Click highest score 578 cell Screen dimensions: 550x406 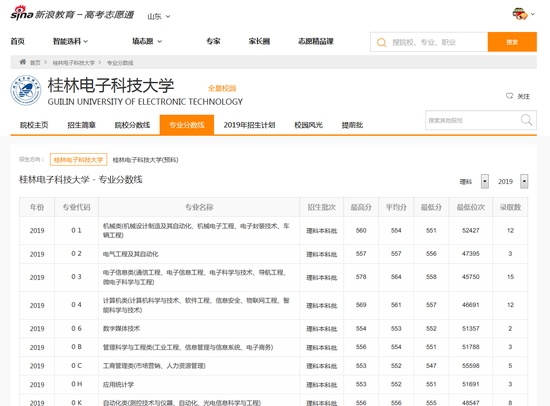click(361, 277)
